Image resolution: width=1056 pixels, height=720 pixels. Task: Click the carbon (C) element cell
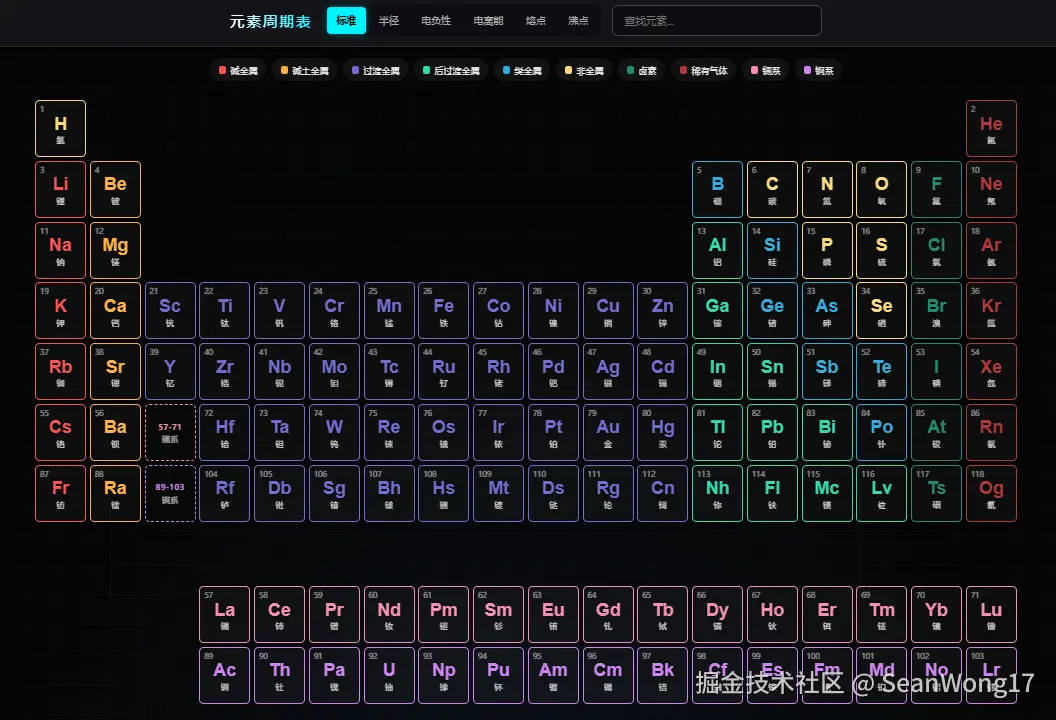pos(772,189)
